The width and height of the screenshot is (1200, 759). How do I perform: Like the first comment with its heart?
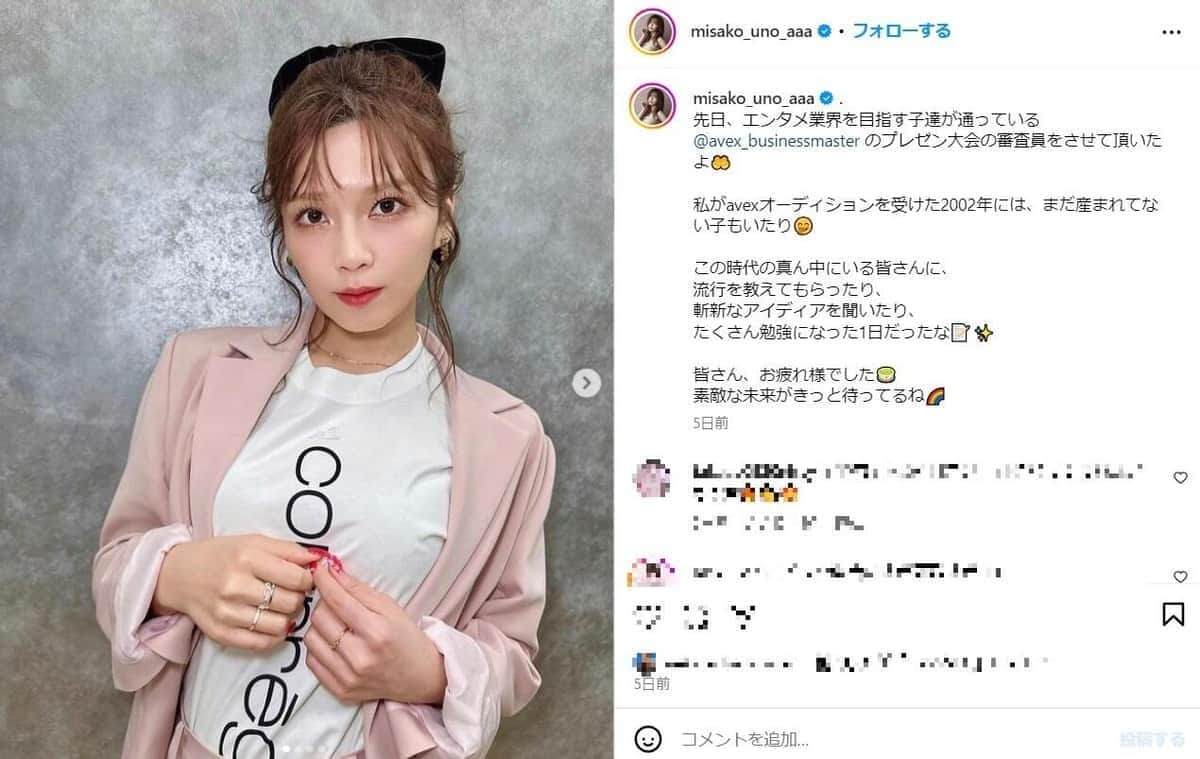pos(1180,478)
